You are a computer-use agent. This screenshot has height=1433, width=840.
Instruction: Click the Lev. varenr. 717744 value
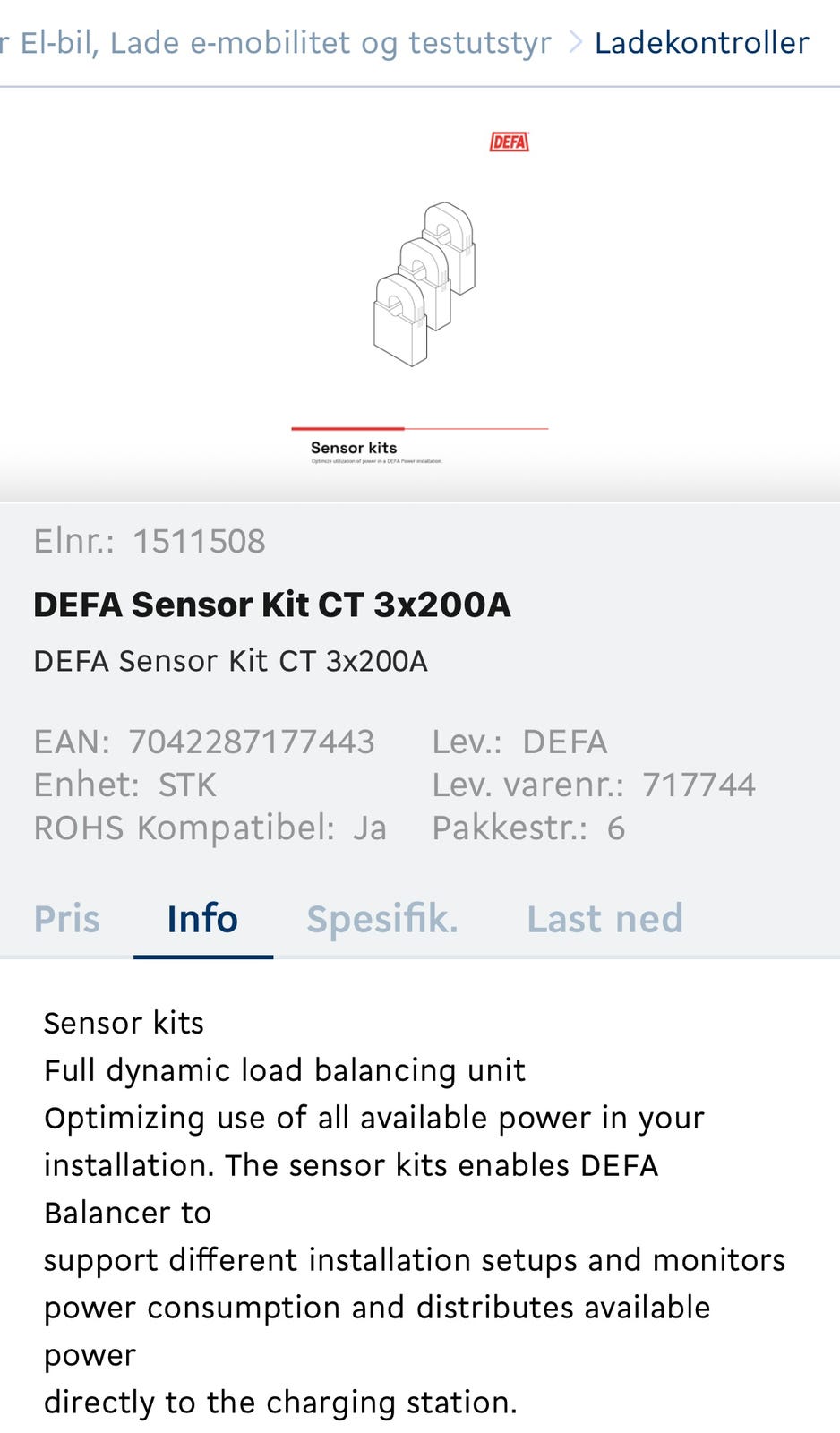pyautogui.click(x=699, y=785)
